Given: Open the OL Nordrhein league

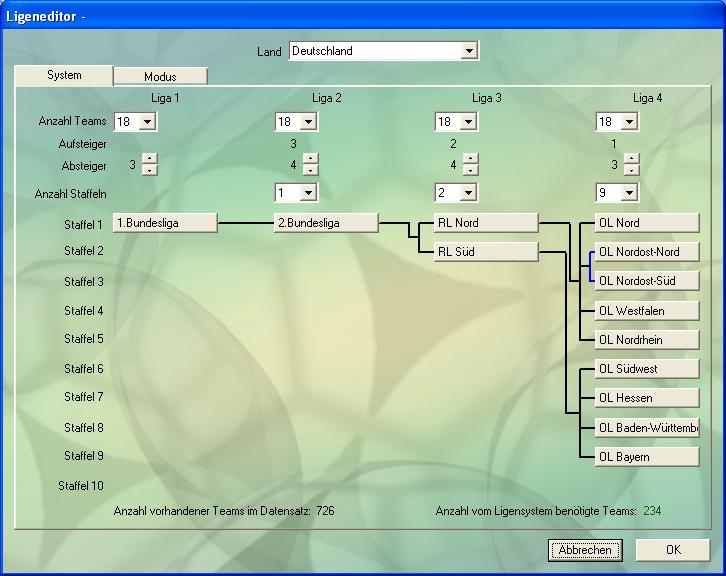Looking at the screenshot, I should pyautogui.click(x=647, y=340).
